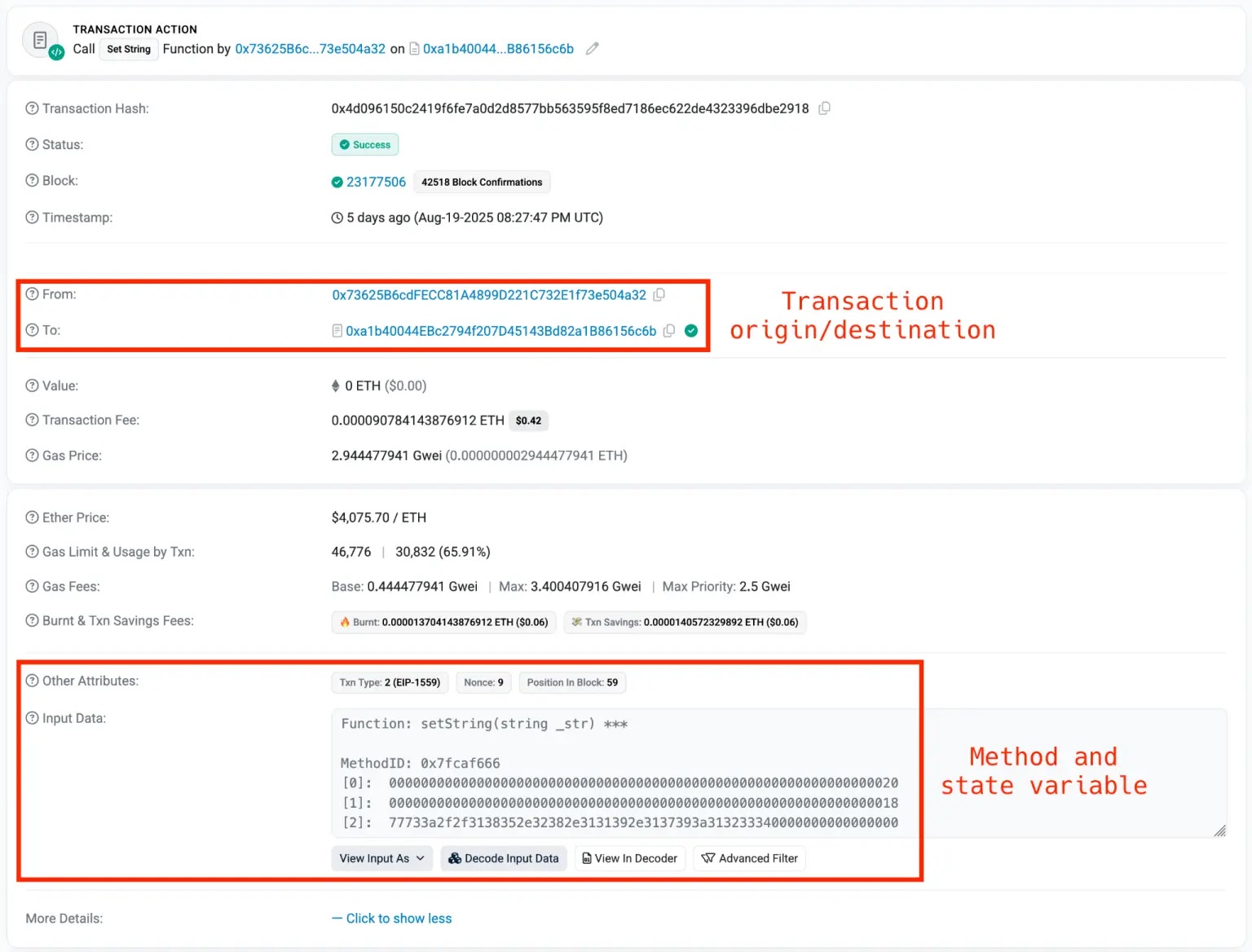The height and width of the screenshot is (952, 1252).
Task: Click the Set String method badge
Action: [x=128, y=49]
